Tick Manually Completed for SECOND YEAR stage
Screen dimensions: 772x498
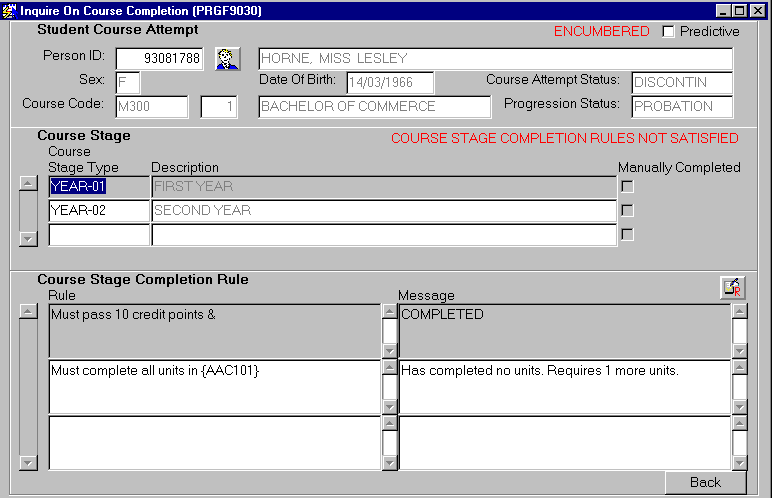(627, 211)
